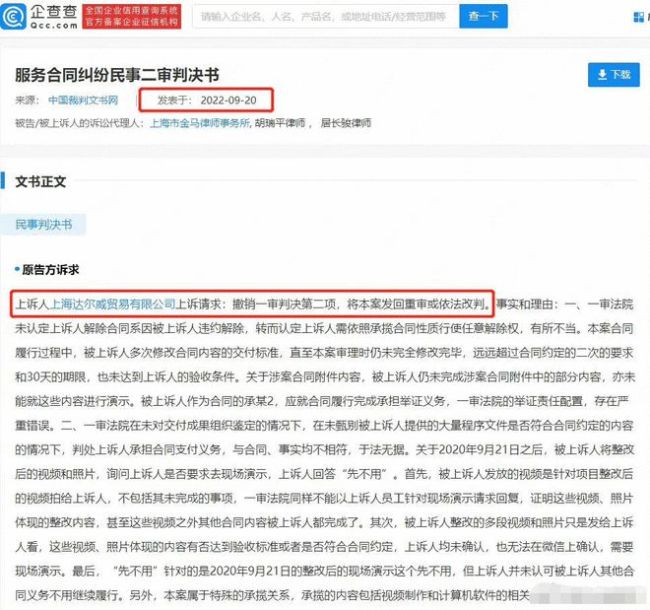Click the 上诉人 text starting the appeal paragraph
The width and height of the screenshot is (650, 610).
pos(29,302)
